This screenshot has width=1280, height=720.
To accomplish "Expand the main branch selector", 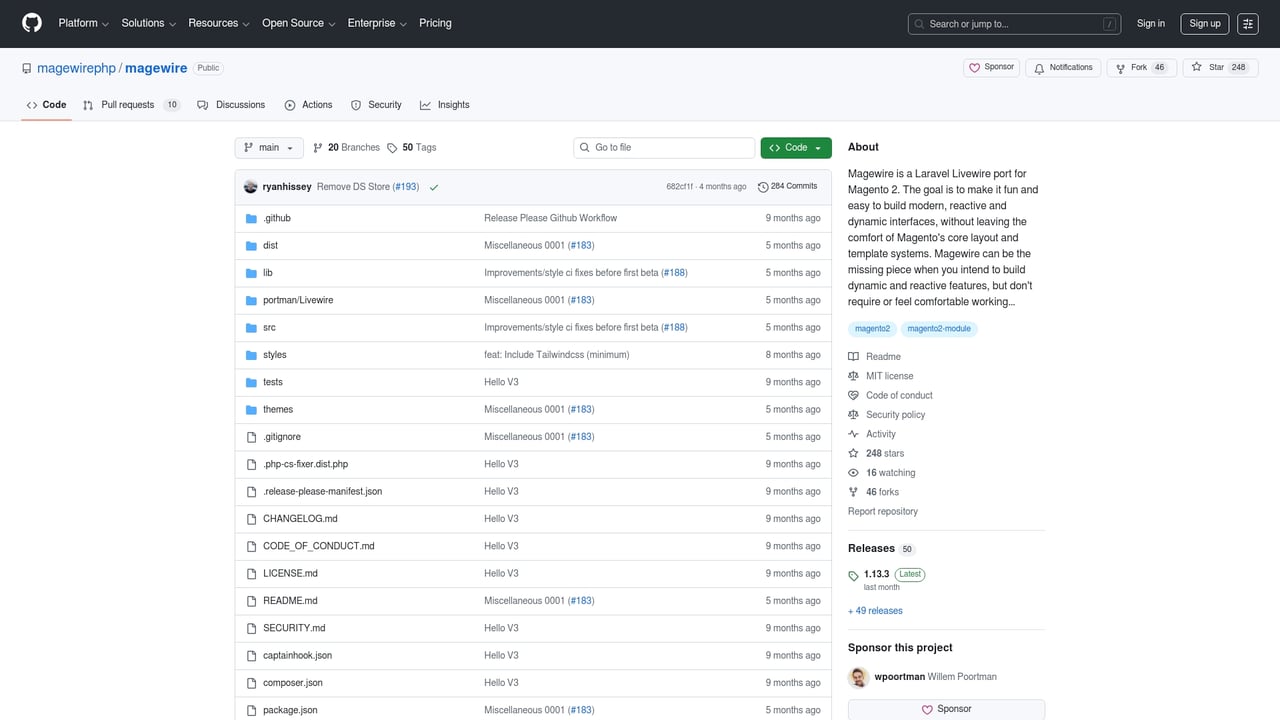I will pyautogui.click(x=268, y=147).
